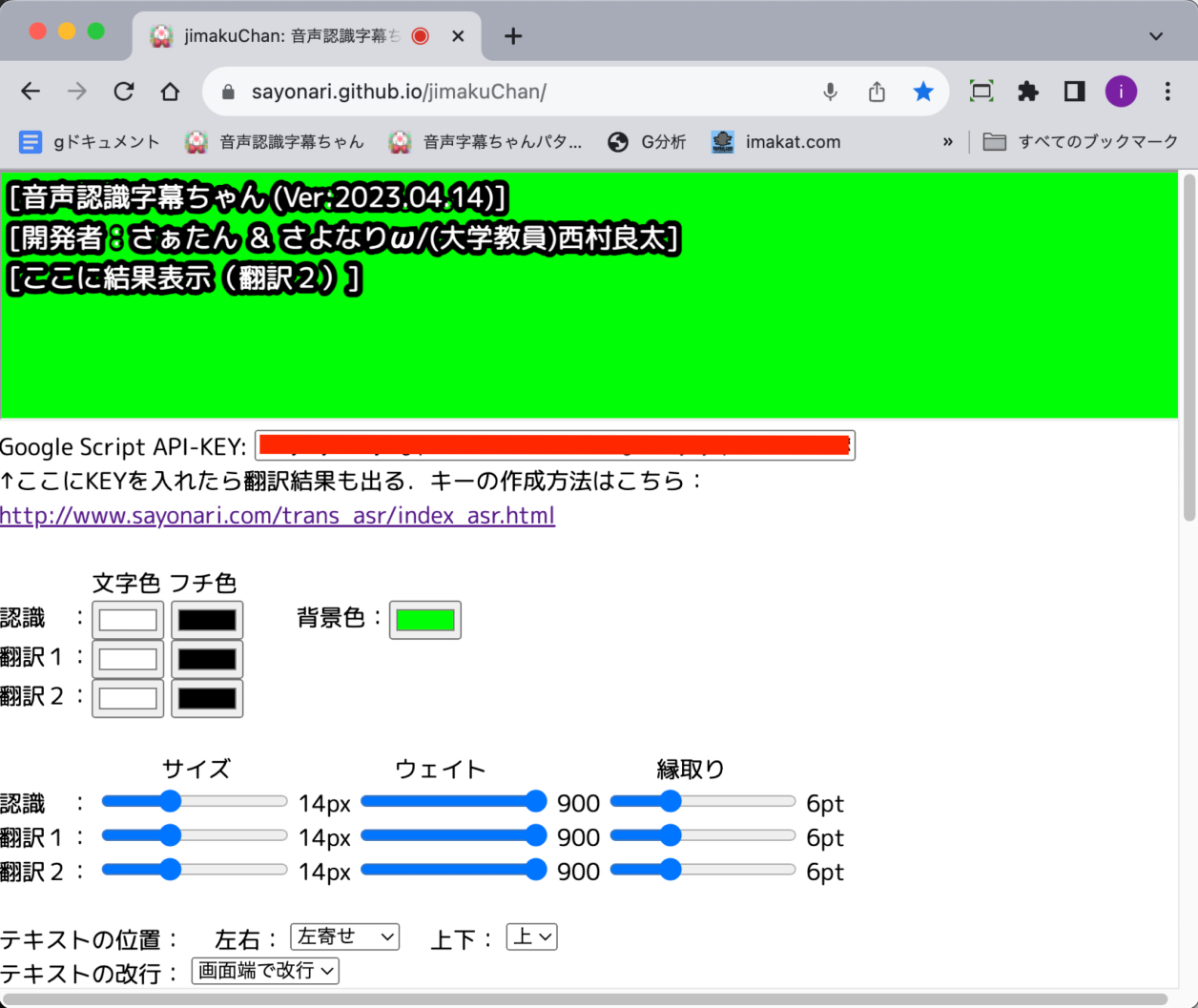
Task: Open the 上下 vertical position dropdown
Action: click(x=531, y=937)
